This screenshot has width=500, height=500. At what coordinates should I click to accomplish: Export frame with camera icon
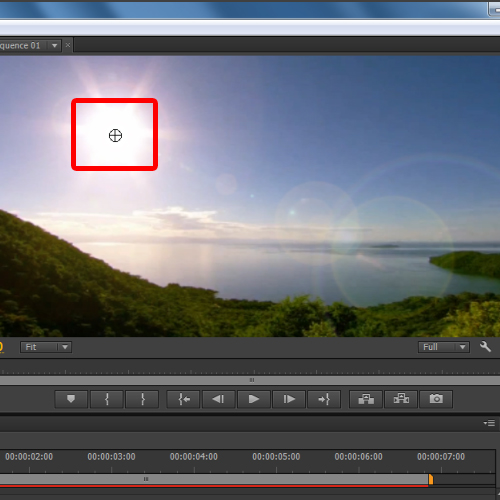436,399
